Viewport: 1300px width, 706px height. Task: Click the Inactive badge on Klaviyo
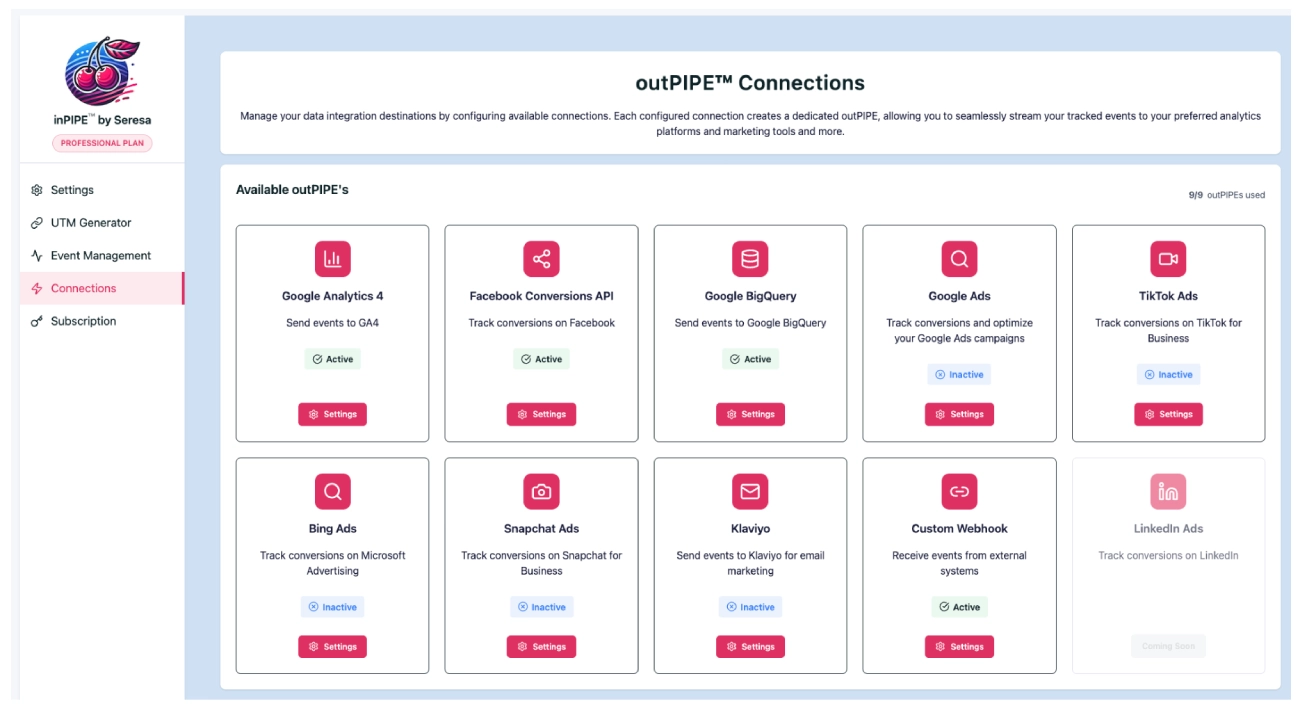click(x=750, y=607)
